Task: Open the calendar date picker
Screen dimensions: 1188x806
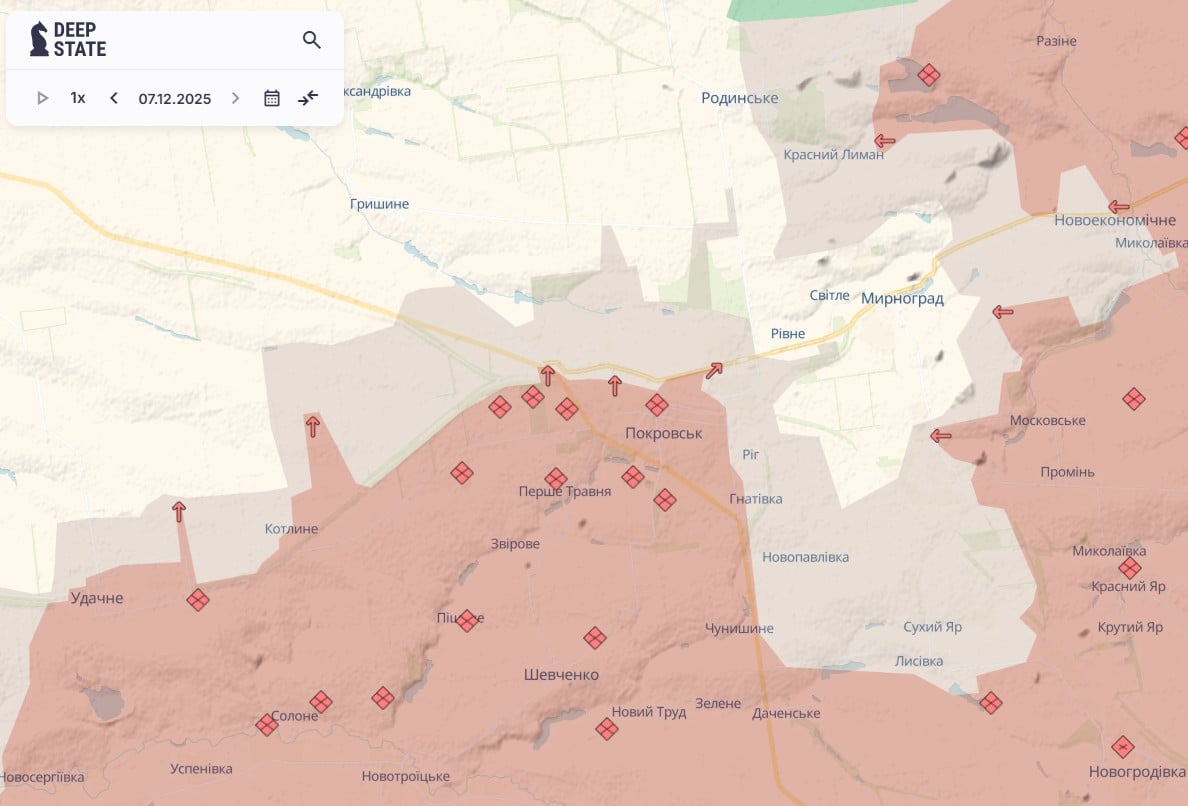Action: tap(272, 98)
